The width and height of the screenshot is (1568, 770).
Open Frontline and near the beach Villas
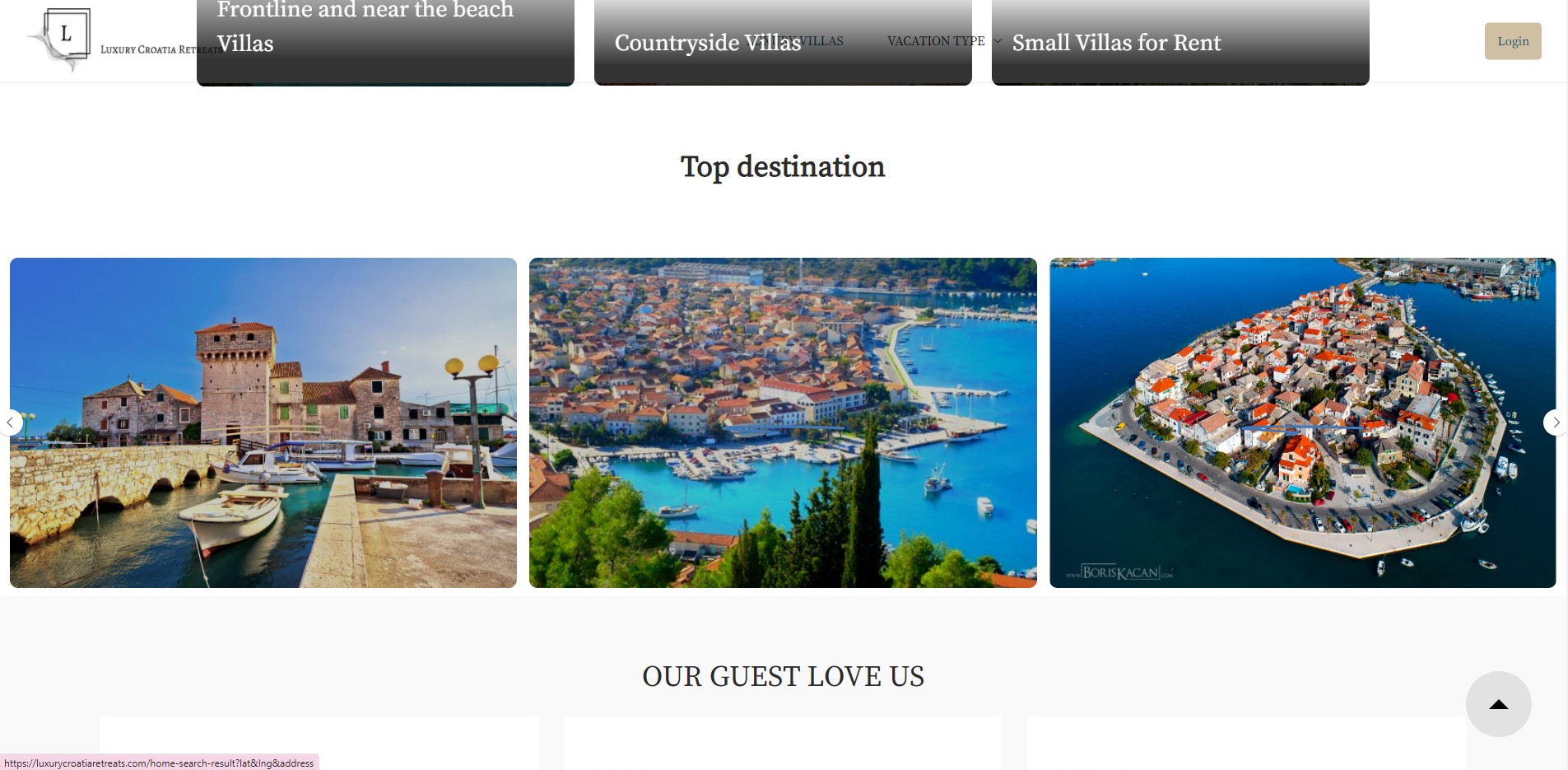[385, 41]
